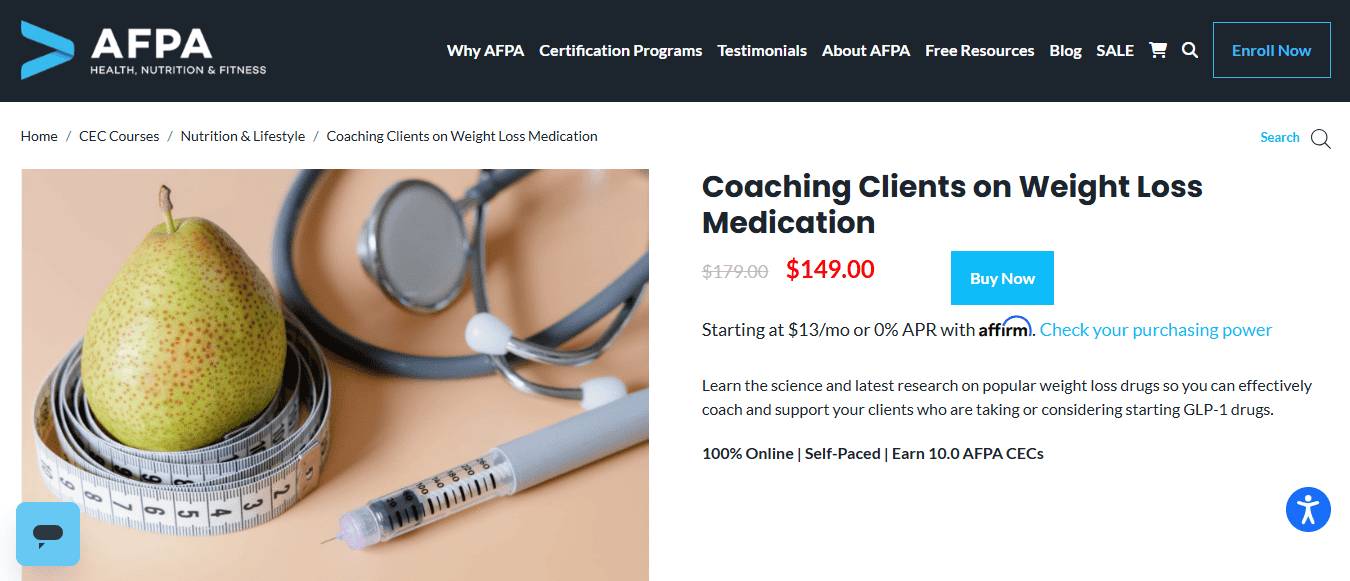Click the header search magnifier icon
The height and width of the screenshot is (581, 1350).
pos(1190,50)
